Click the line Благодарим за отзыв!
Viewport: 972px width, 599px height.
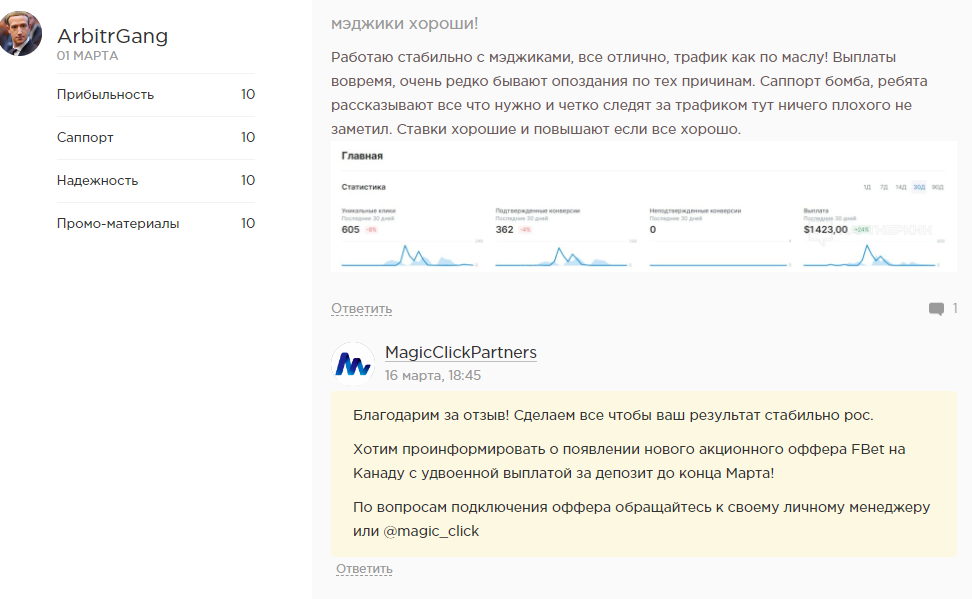[x=613, y=415]
